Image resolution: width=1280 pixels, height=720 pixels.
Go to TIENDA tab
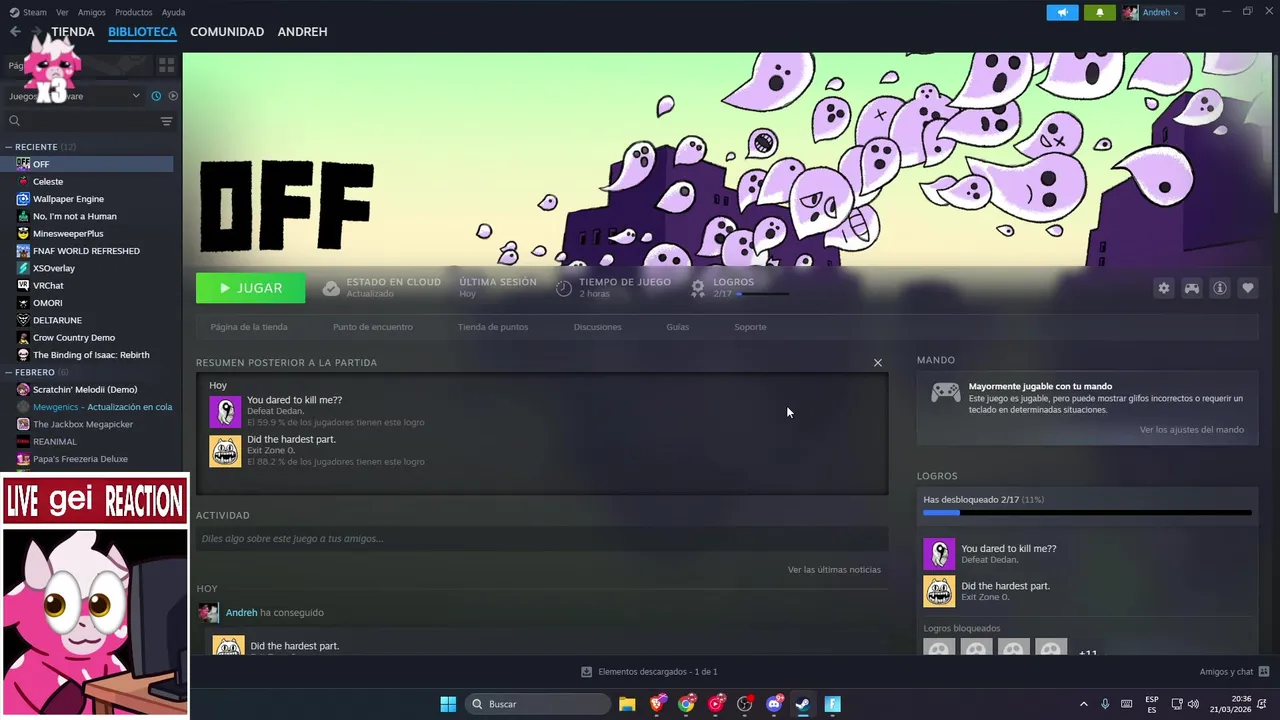pyautogui.click(x=73, y=32)
